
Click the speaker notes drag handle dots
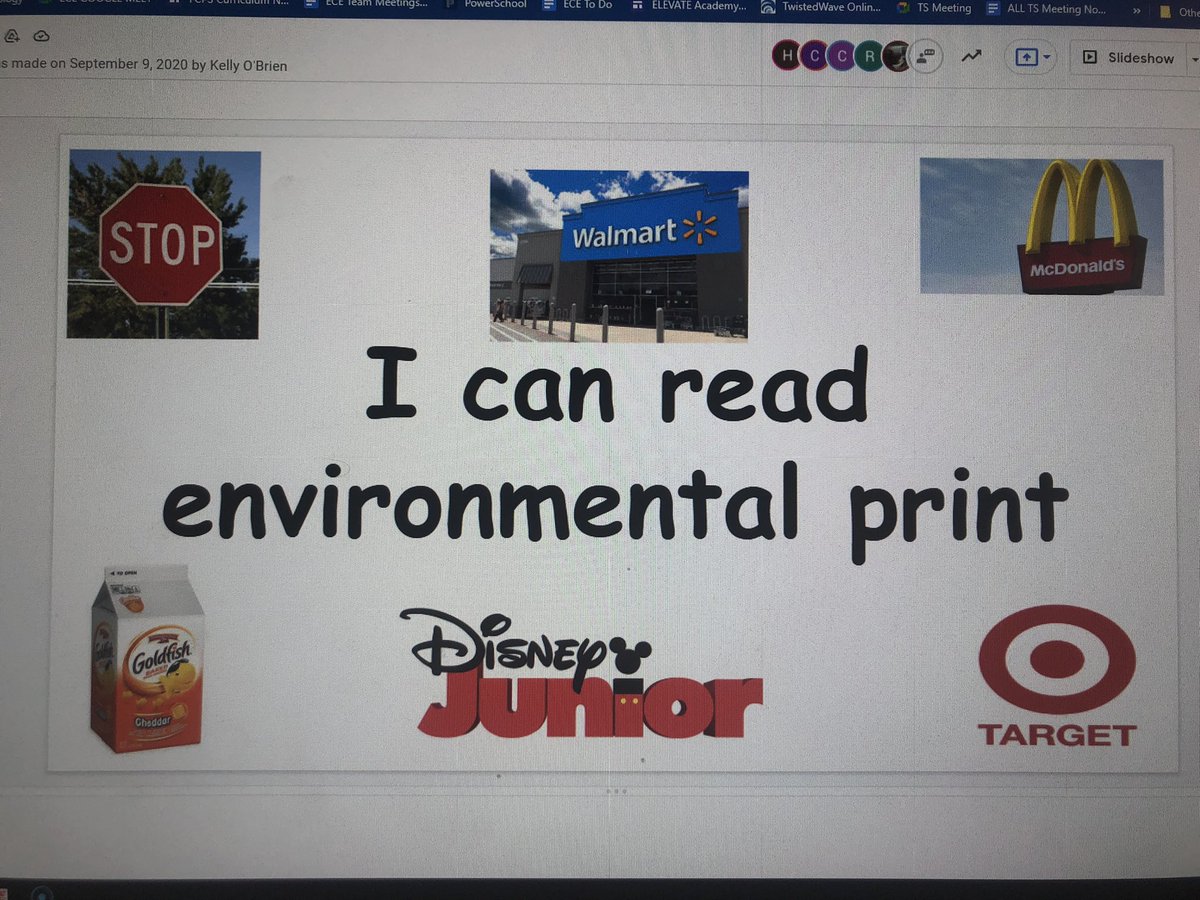click(617, 791)
